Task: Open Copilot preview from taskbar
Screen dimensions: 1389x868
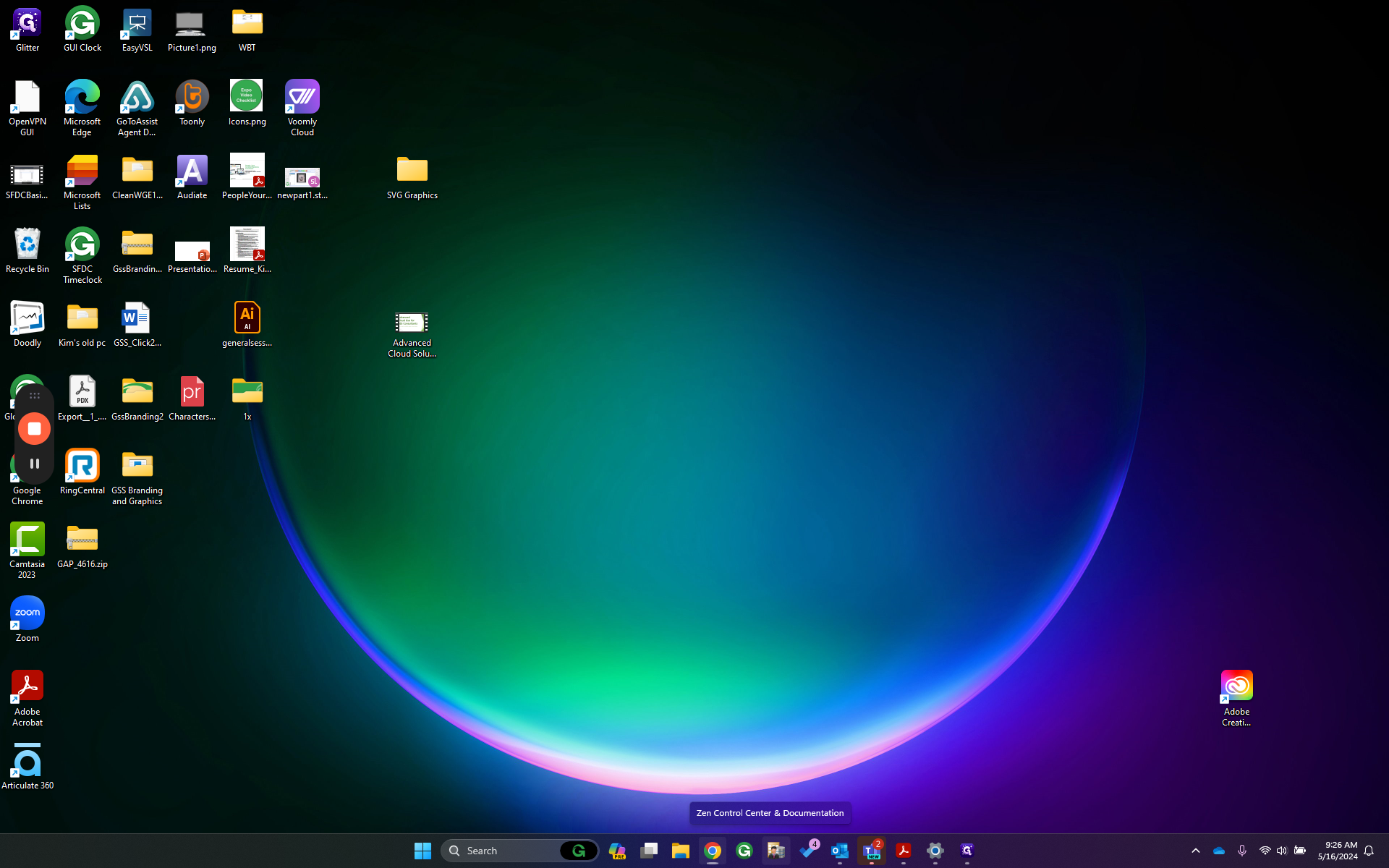Action: click(x=617, y=851)
